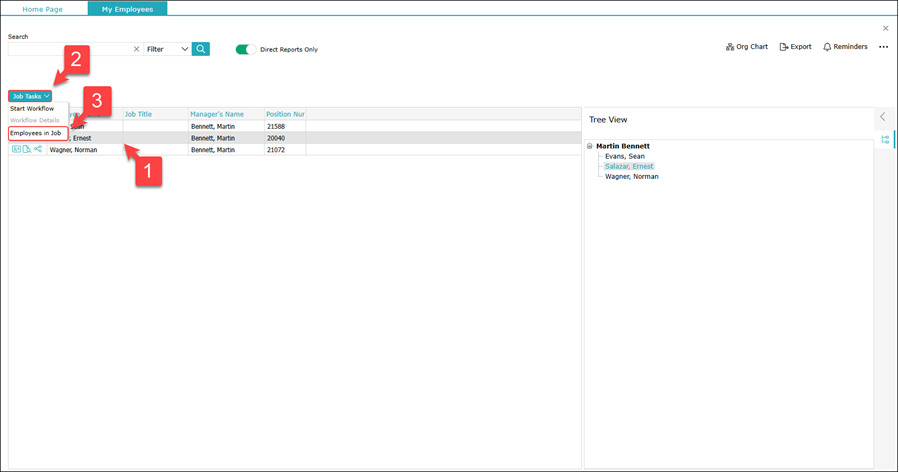Expand the Job Tasks dropdown button
The image size is (899, 472).
30,96
